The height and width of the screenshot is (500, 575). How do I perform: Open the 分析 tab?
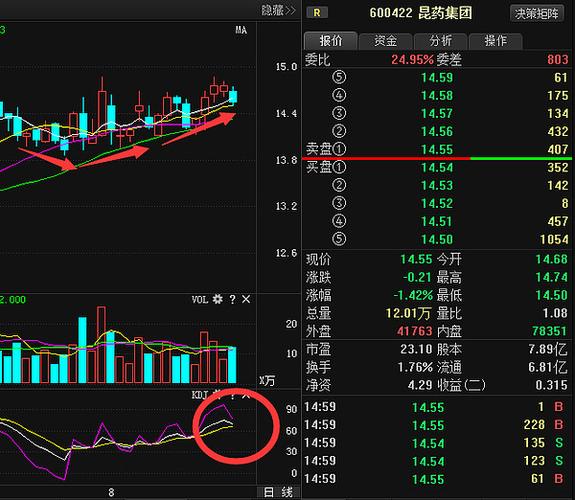click(440, 41)
